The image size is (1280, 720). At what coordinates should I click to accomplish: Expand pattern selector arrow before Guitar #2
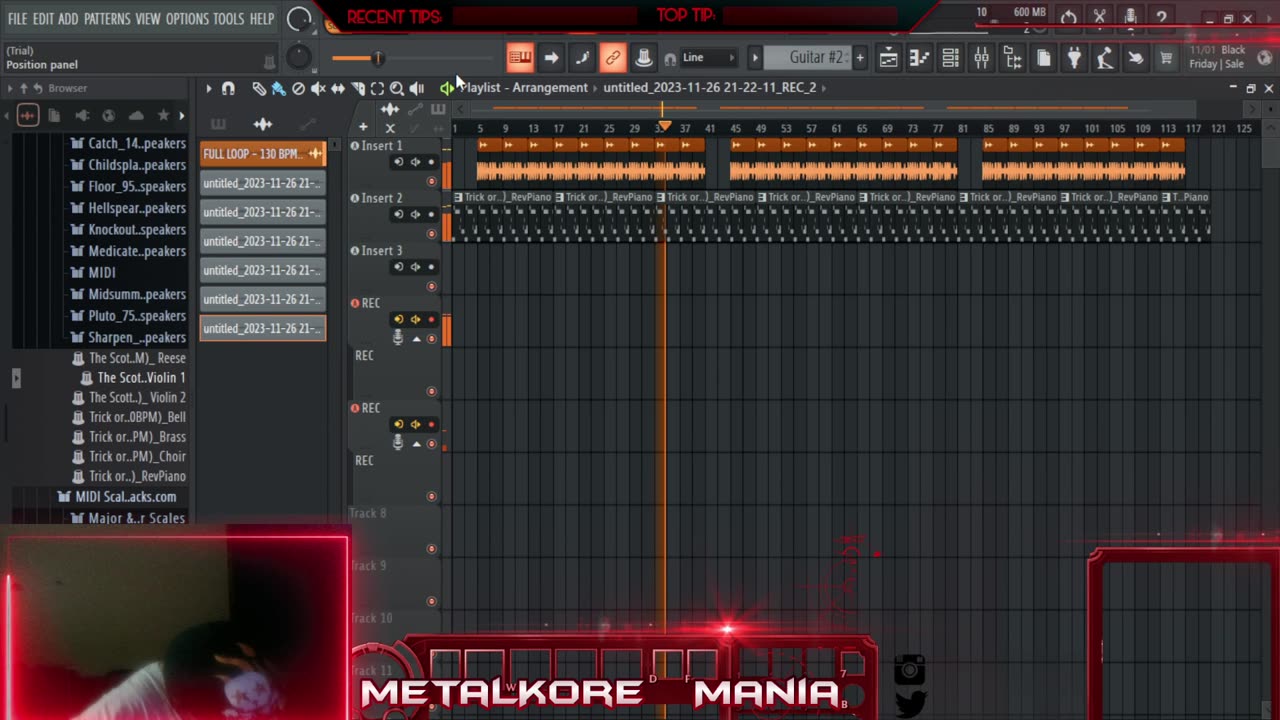tap(755, 58)
